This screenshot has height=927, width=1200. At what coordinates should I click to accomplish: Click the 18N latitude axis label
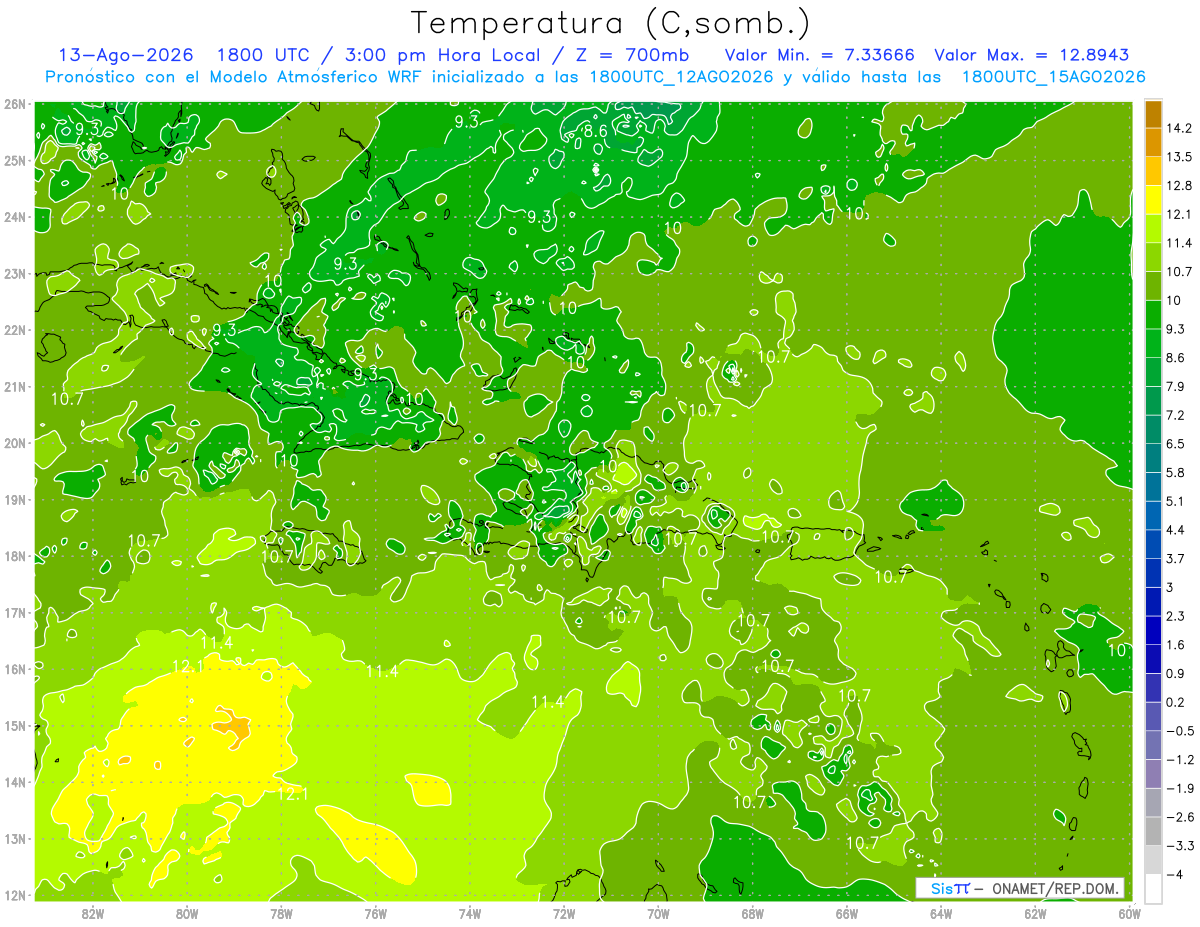coord(14,556)
